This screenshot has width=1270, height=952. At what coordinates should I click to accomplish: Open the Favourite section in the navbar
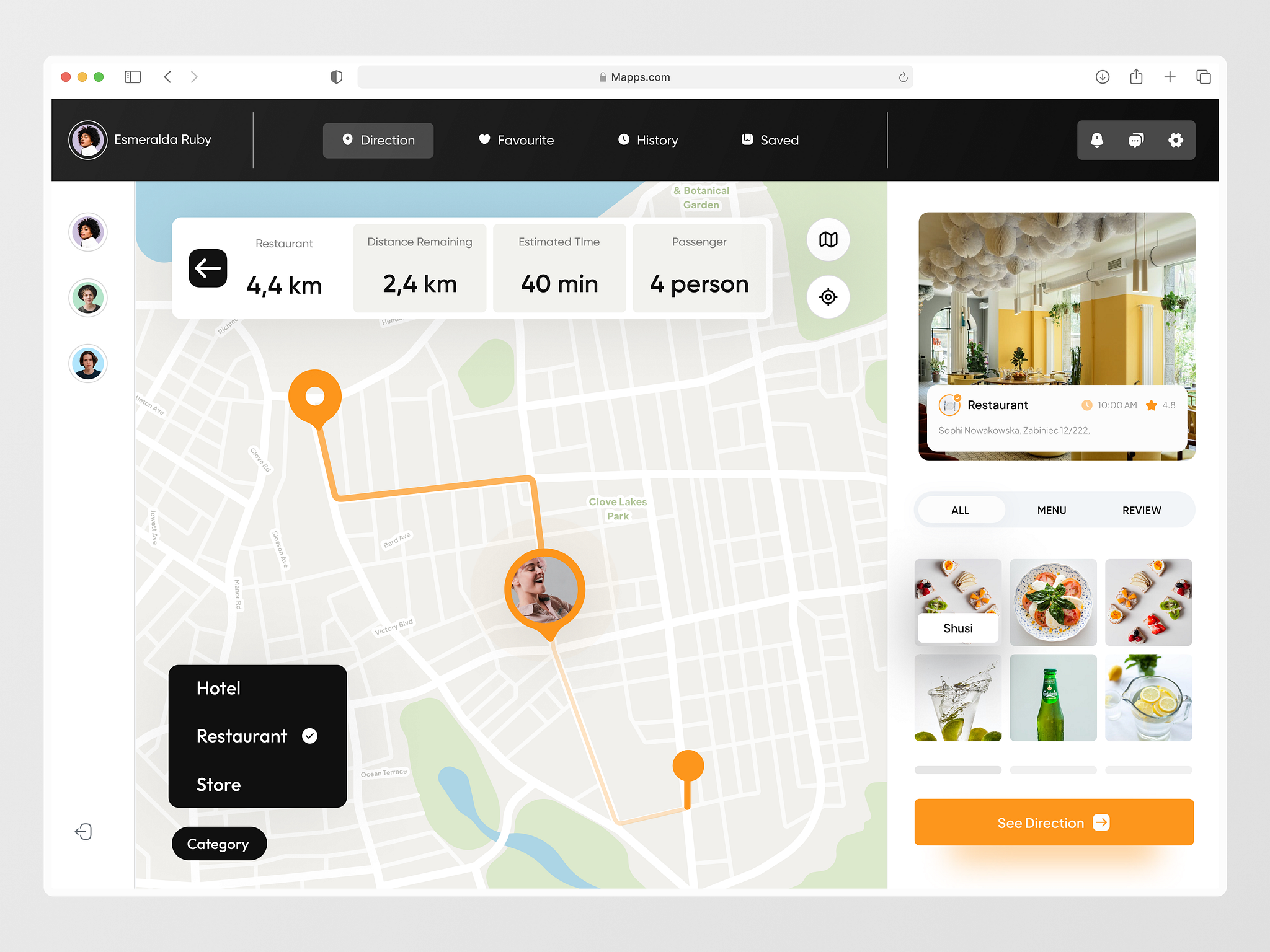pyautogui.click(x=516, y=140)
